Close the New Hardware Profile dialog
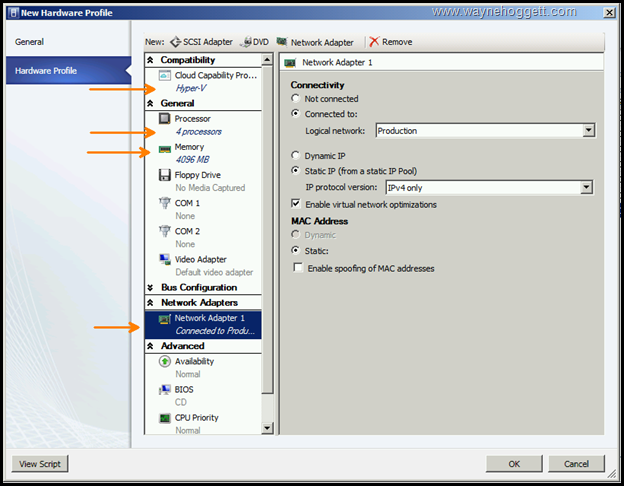624x486 pixels. (x=609, y=13)
